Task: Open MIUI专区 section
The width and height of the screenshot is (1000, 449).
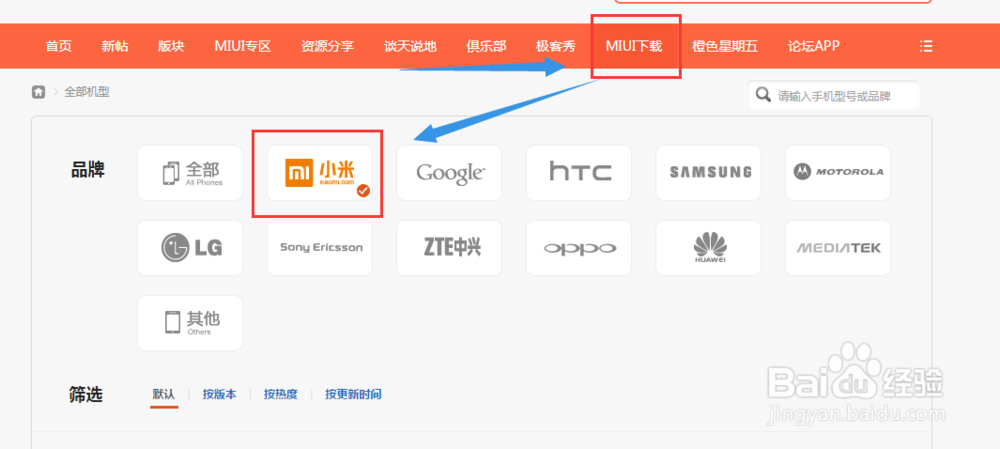Action: (x=242, y=46)
